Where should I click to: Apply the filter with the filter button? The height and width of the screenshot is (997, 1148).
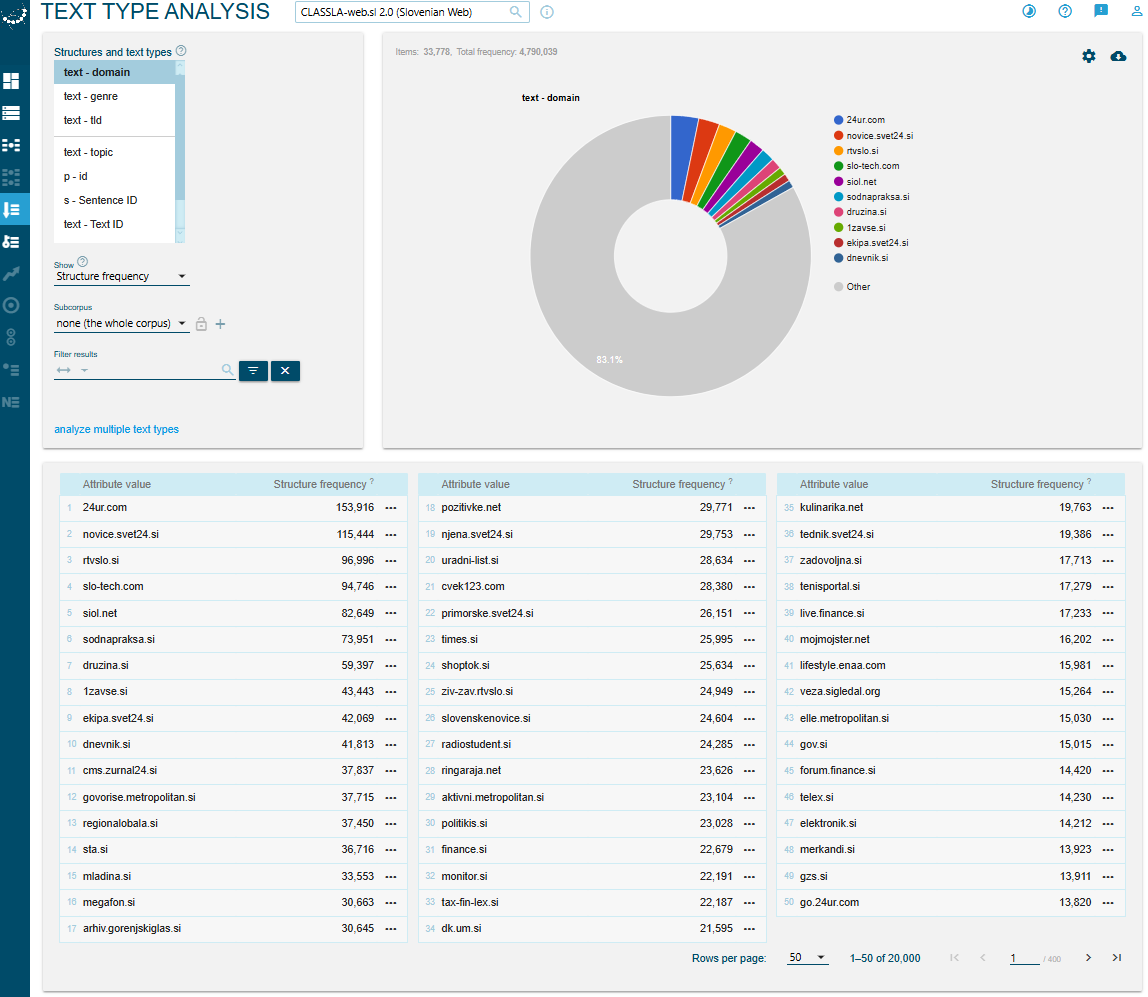(253, 371)
